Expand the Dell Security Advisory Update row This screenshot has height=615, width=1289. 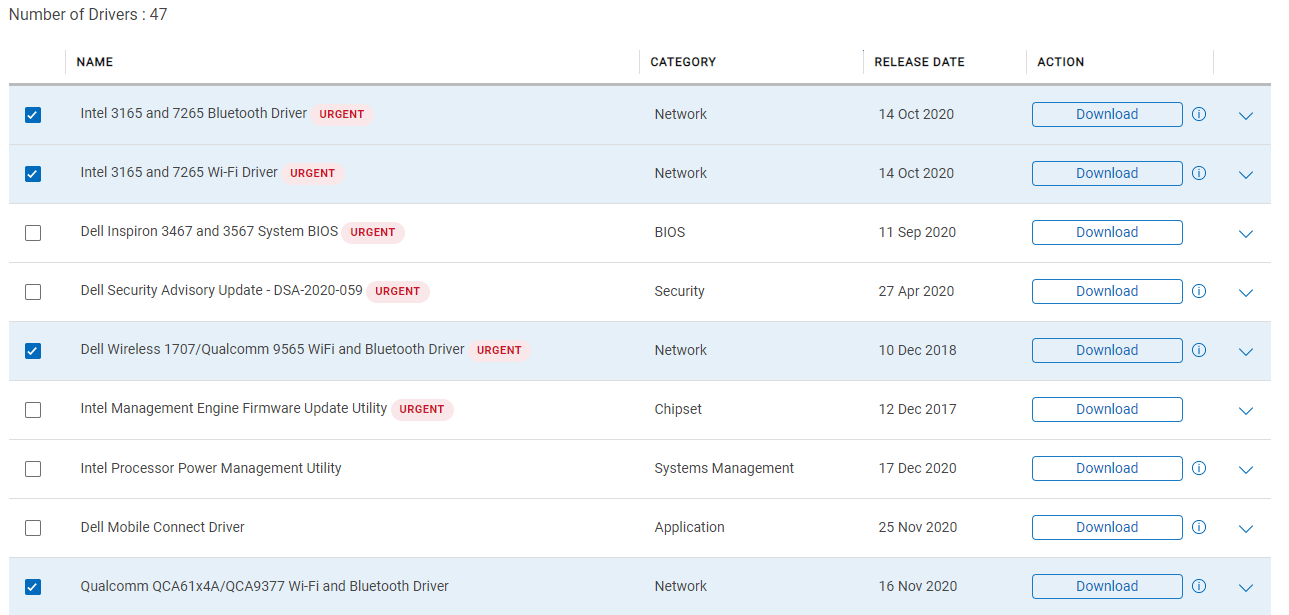[x=1246, y=293]
